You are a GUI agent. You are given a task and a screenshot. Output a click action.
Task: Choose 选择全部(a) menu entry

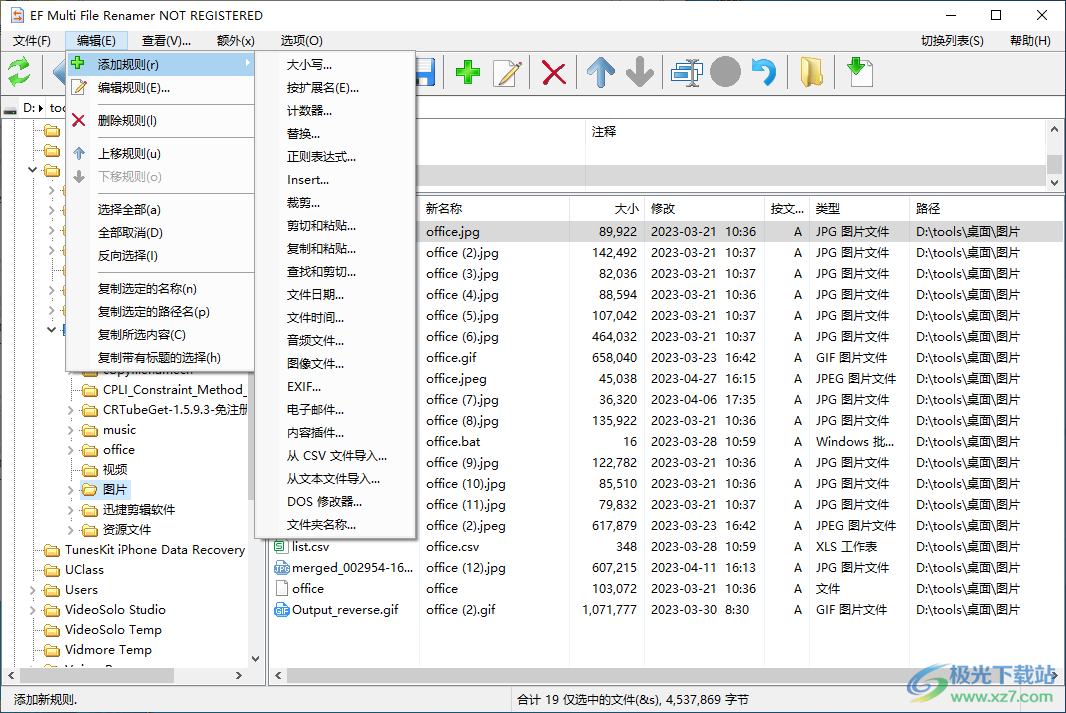click(161, 209)
